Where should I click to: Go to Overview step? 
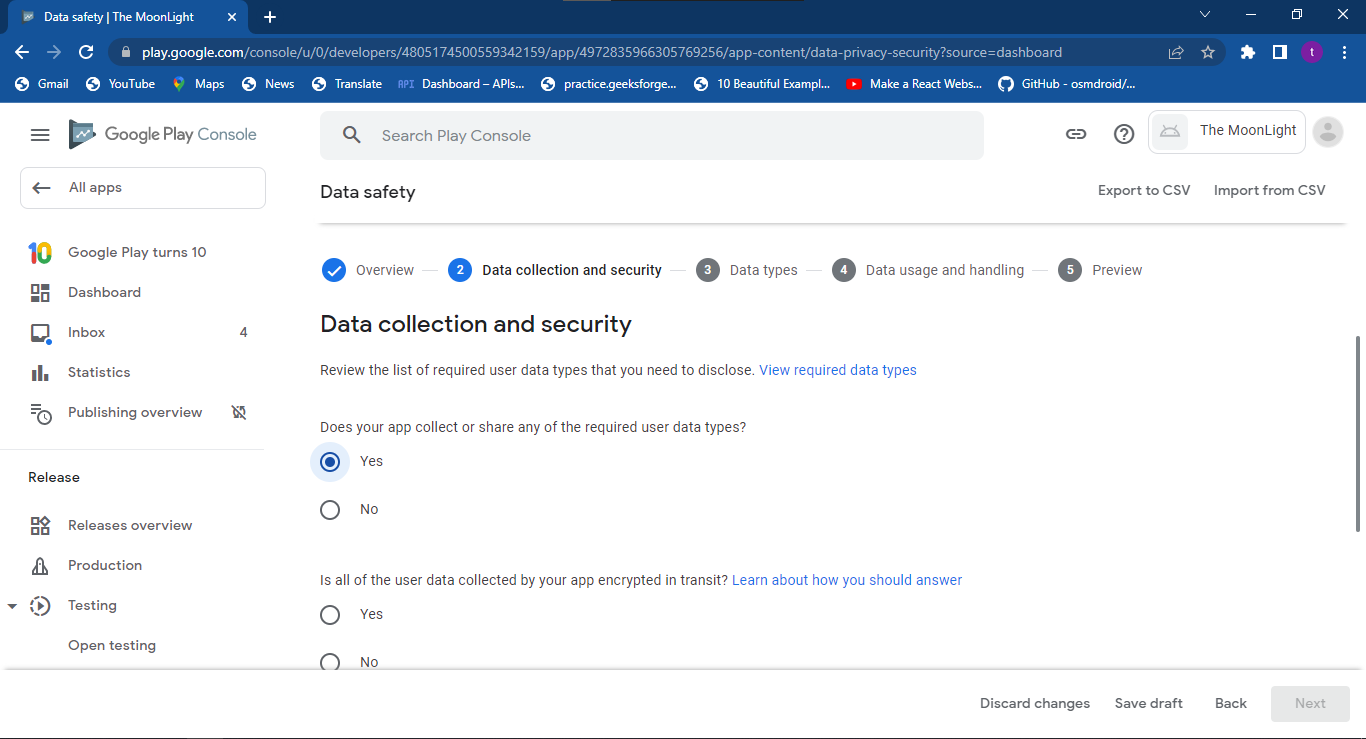(x=368, y=270)
